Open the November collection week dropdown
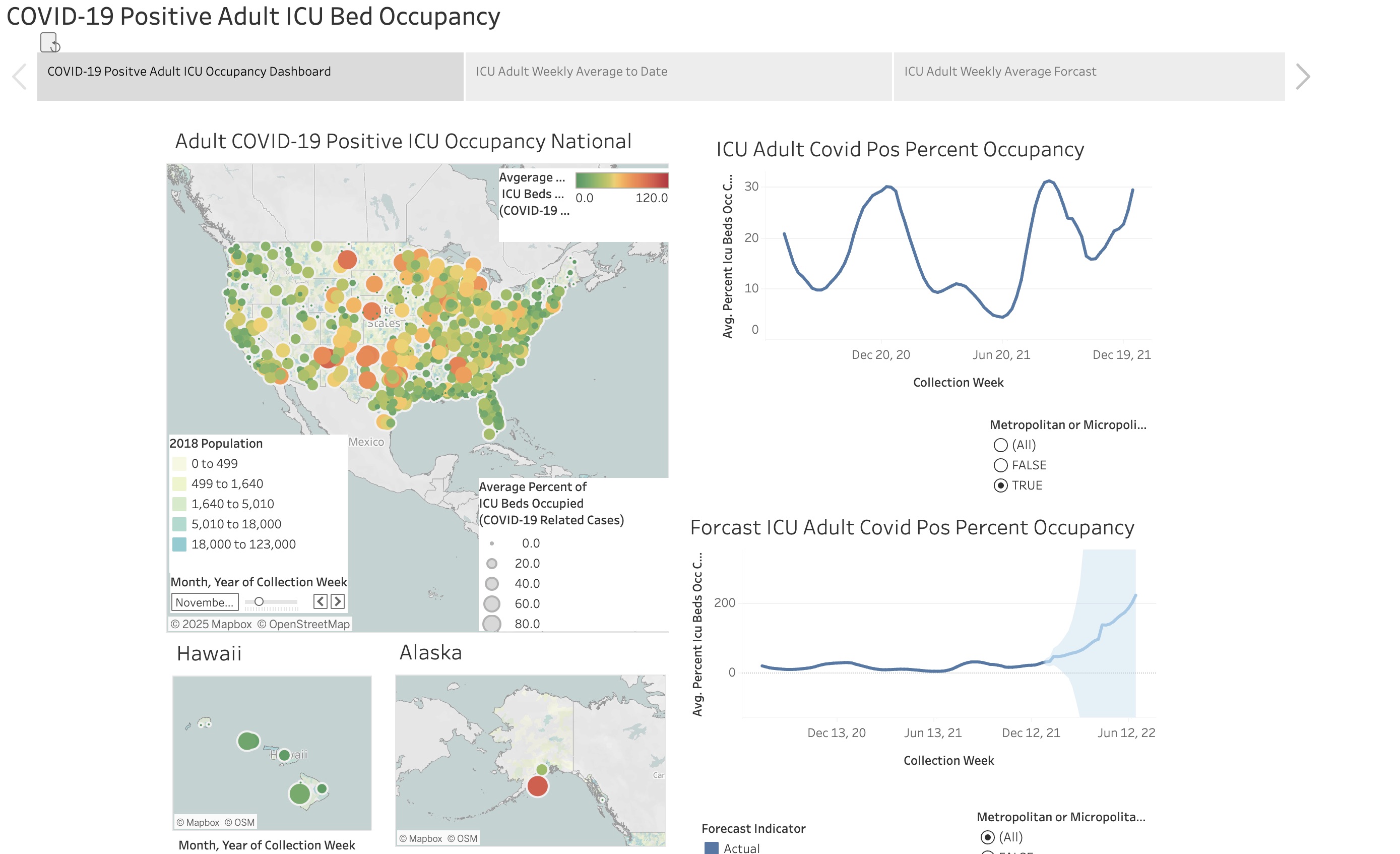The width and height of the screenshot is (1400, 854). click(x=205, y=602)
